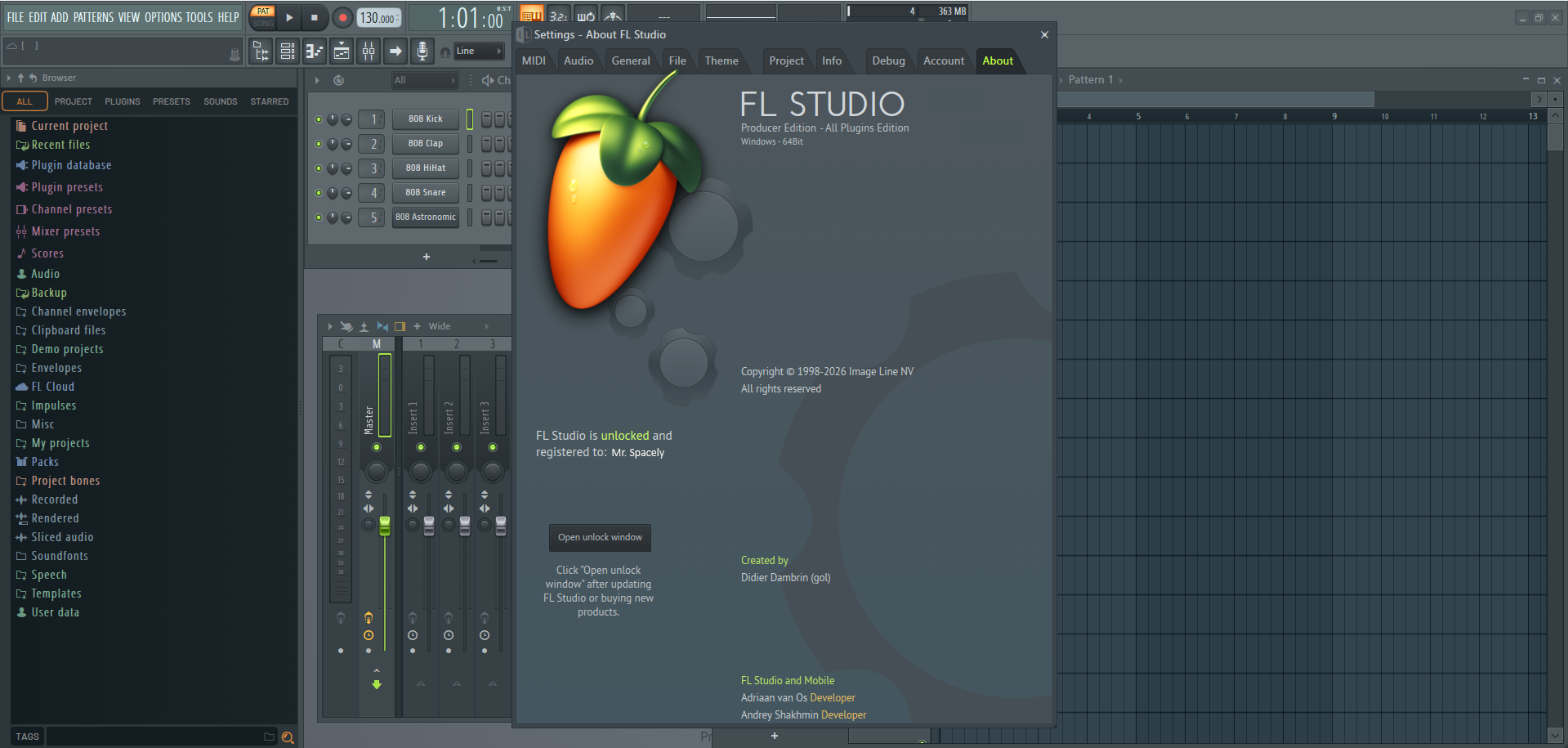
Task: Show SOUNDS in the Browser
Action: point(221,102)
